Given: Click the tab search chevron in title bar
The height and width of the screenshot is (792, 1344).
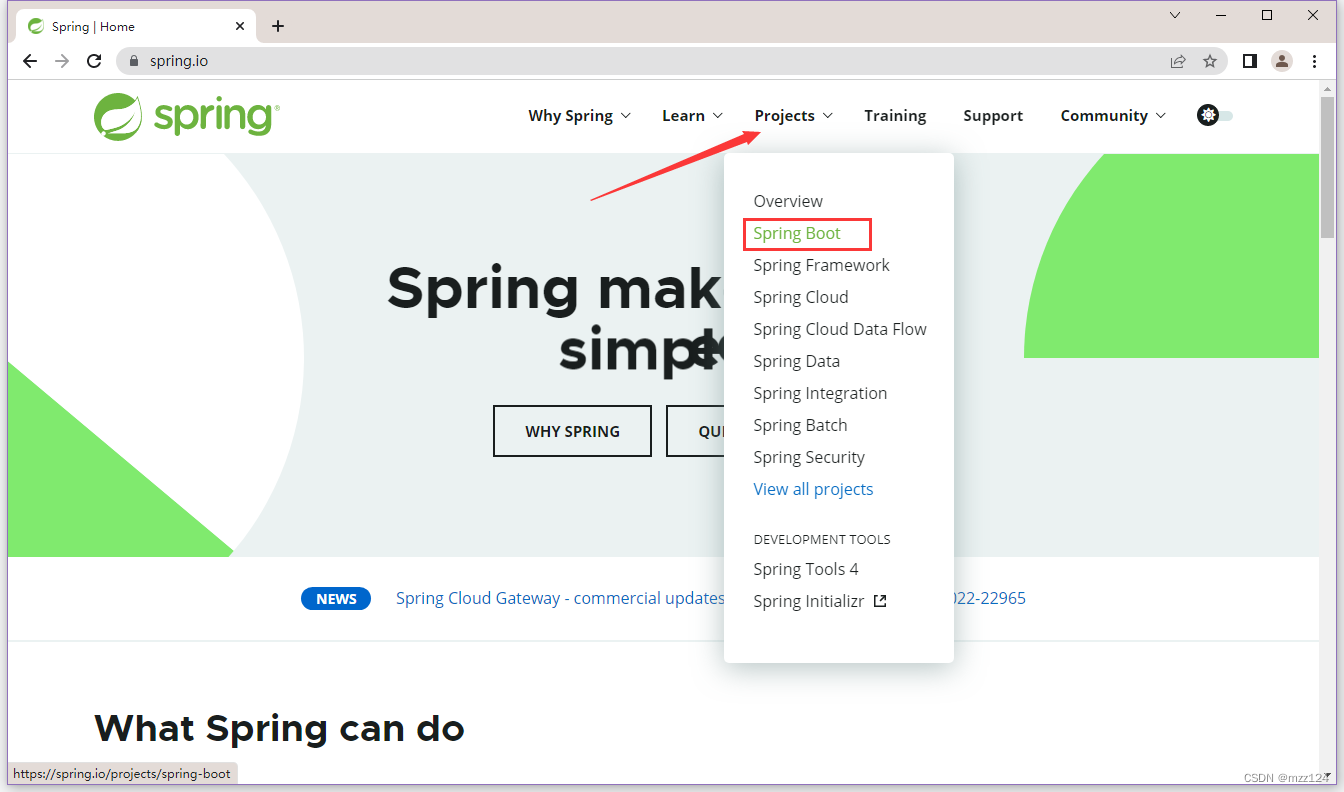Looking at the screenshot, I should tap(1175, 15).
